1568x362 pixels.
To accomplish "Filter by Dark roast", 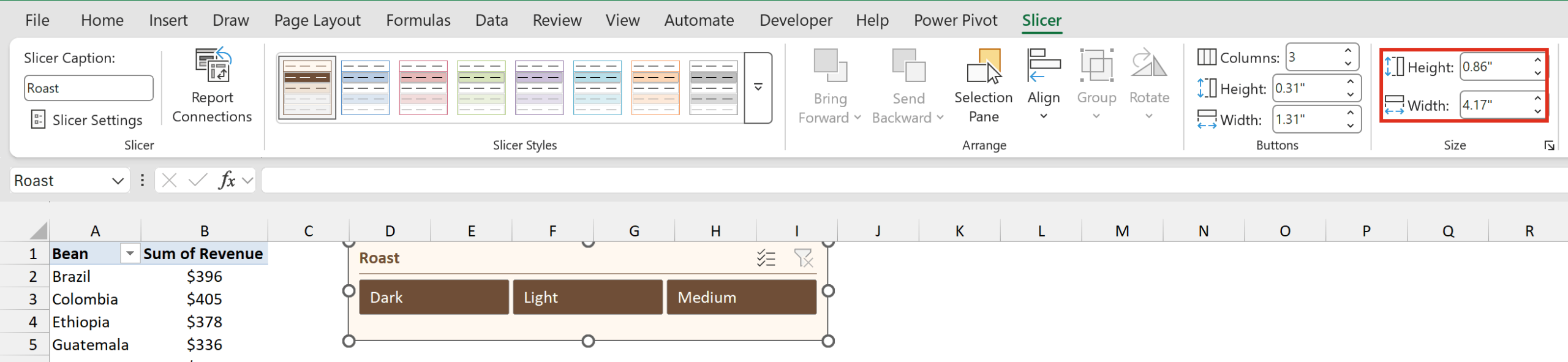I will pos(434,297).
